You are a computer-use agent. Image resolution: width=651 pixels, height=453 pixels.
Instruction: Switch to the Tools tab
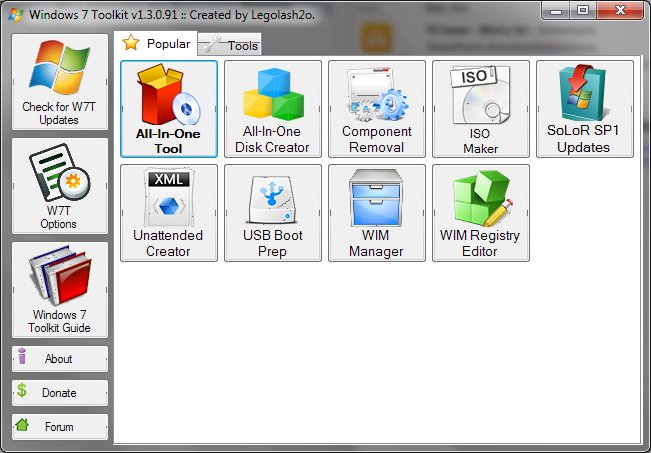click(230, 45)
